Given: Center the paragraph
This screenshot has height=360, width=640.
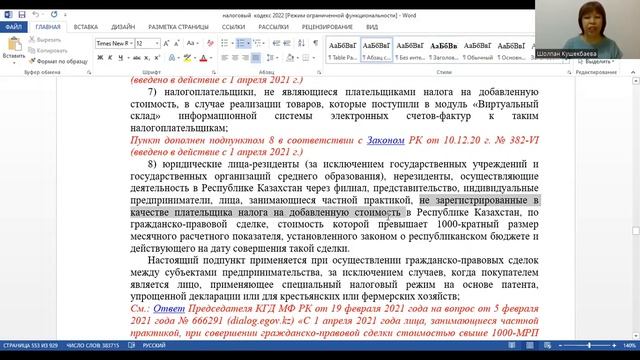Looking at the screenshot, I should click(235, 58).
